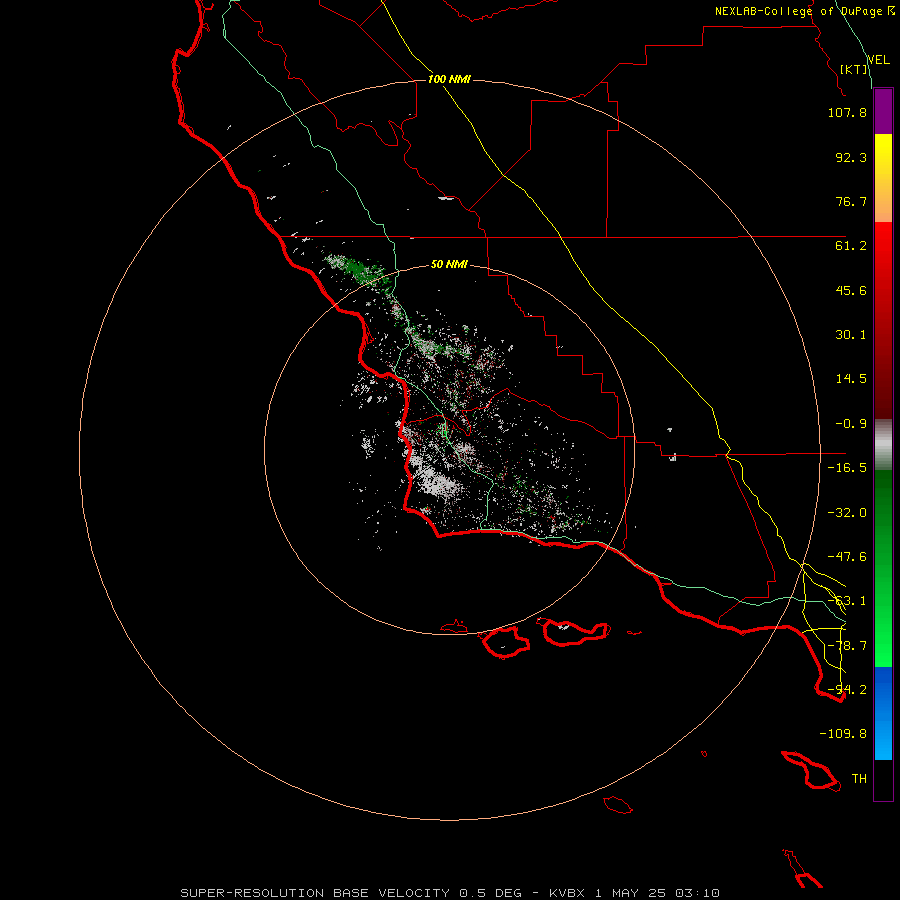The width and height of the screenshot is (900, 900).
Task: Click SUPER-RESOLUTION BASE VELOCITY caption text
Action: [x=315, y=893]
